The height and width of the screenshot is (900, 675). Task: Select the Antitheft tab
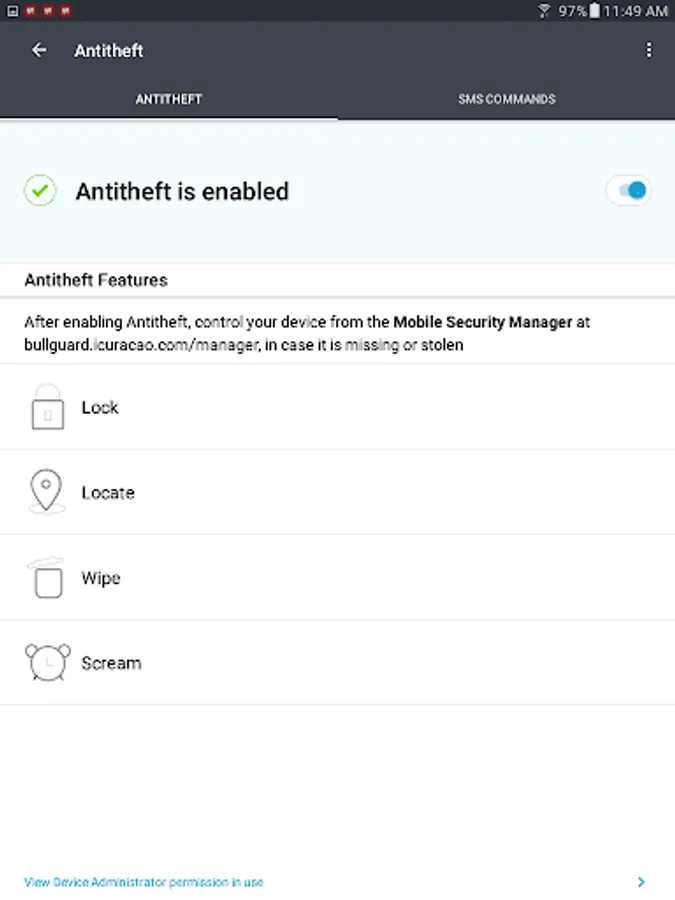pyautogui.click(x=169, y=99)
